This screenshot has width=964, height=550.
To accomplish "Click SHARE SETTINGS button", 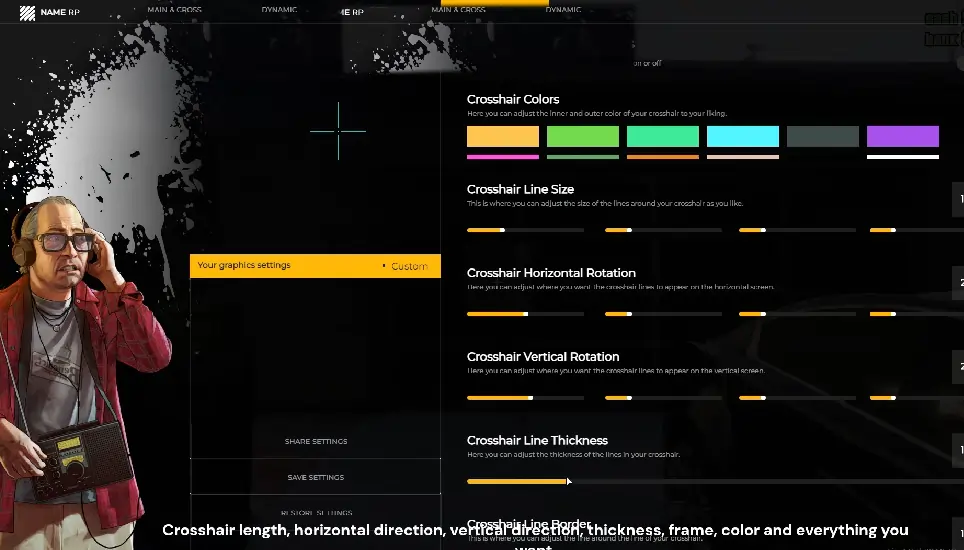I will coord(315,441).
